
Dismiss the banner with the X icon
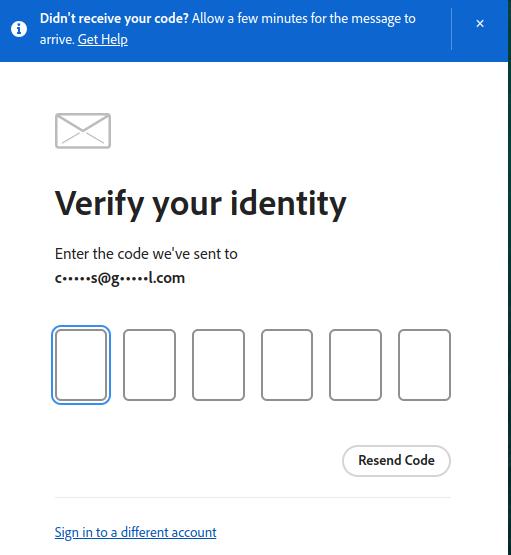point(480,24)
